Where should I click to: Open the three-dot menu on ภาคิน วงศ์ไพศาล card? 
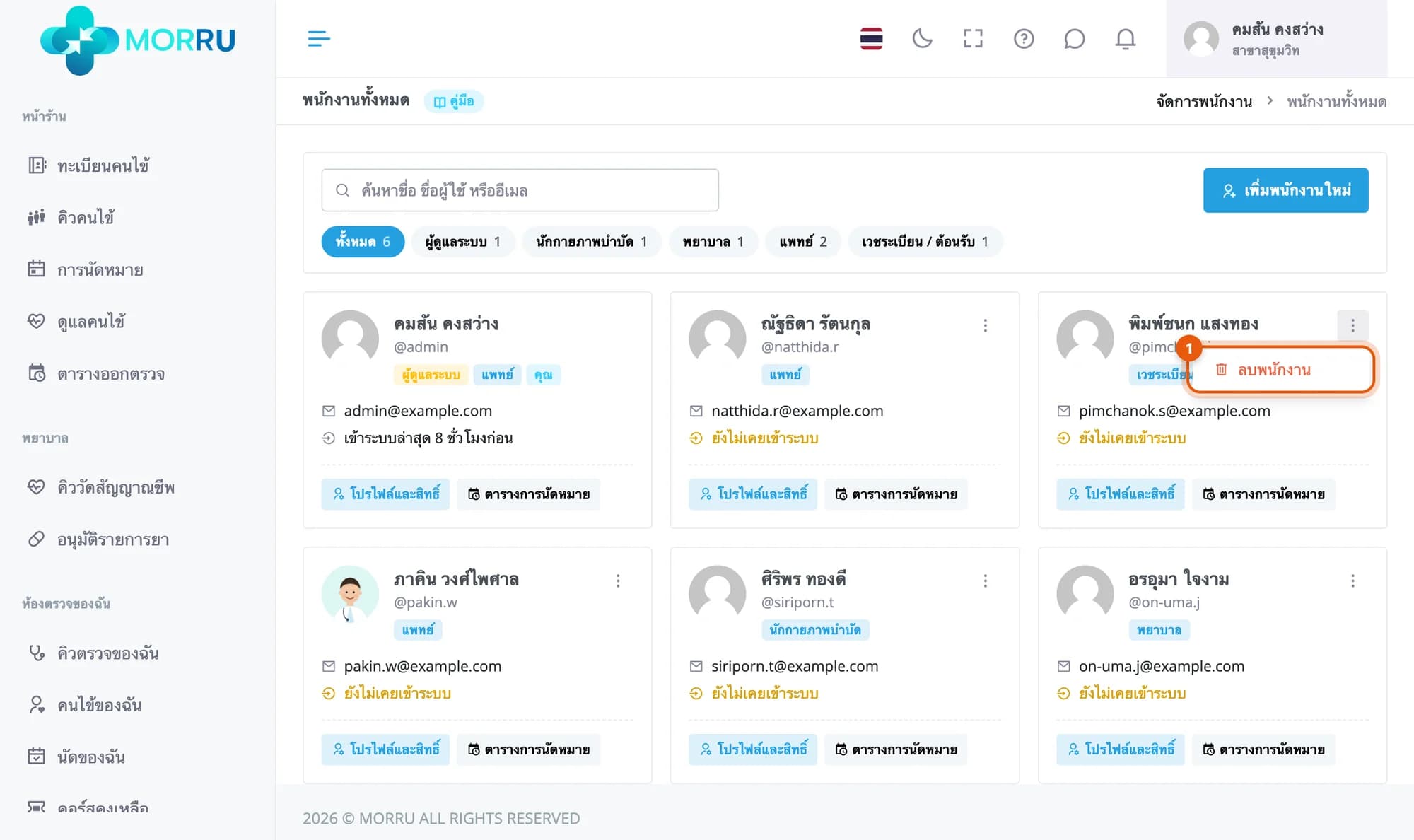618,581
